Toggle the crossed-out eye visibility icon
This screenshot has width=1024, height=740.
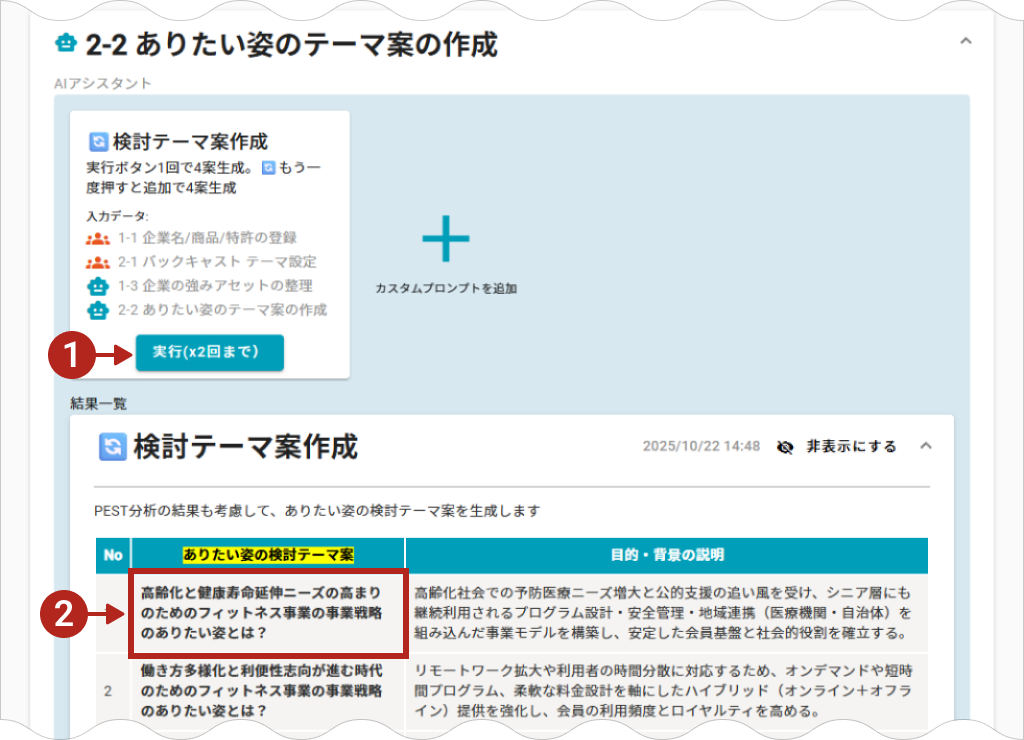click(x=785, y=447)
